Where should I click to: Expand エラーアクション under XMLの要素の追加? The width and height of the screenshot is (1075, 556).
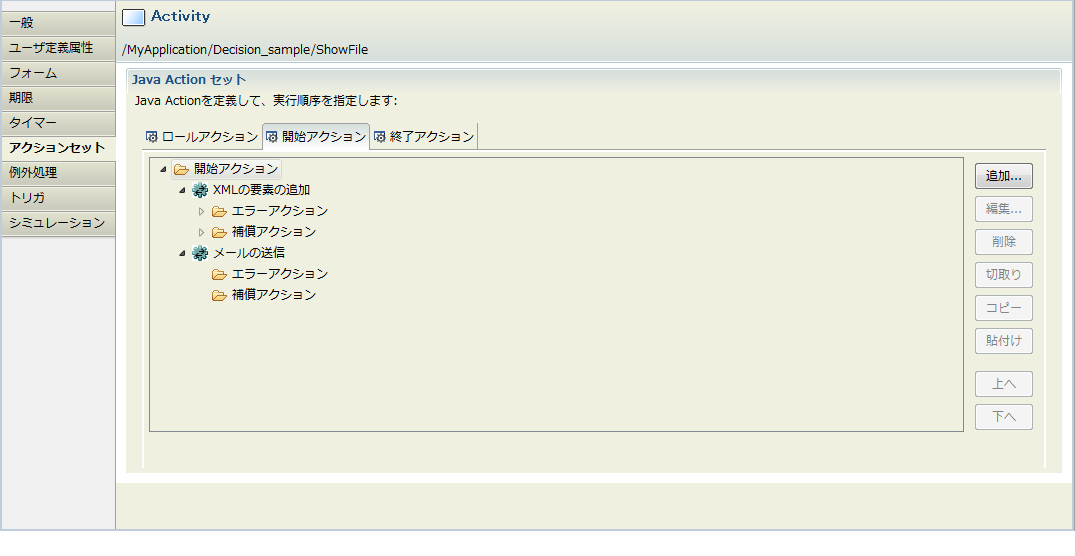[x=202, y=211]
